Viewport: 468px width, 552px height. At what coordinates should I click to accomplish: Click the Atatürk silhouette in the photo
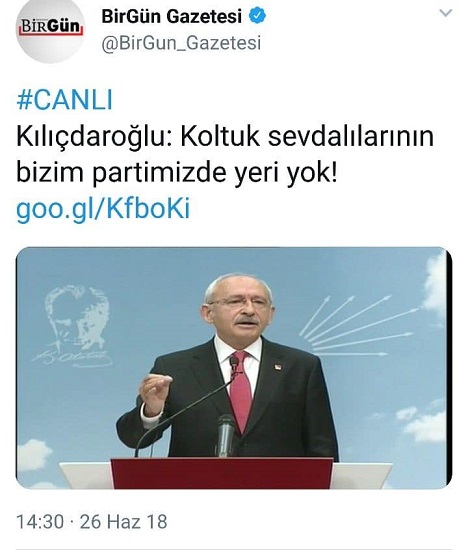[75, 315]
